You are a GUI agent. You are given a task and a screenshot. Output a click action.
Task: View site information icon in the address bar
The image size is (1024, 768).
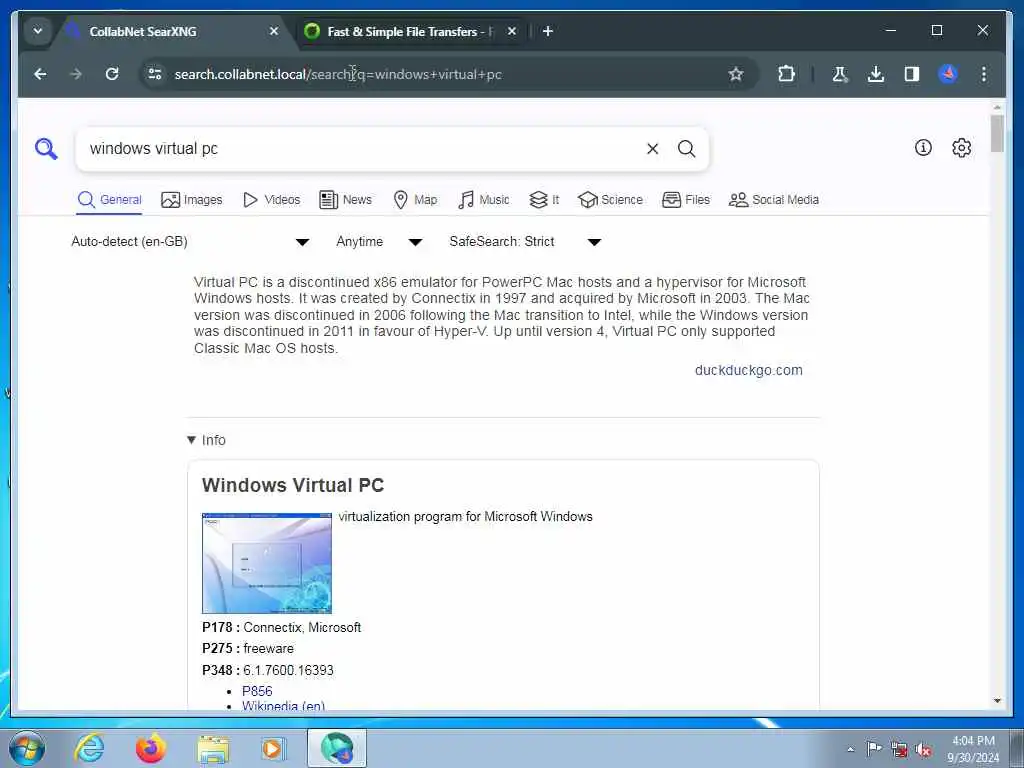155,74
